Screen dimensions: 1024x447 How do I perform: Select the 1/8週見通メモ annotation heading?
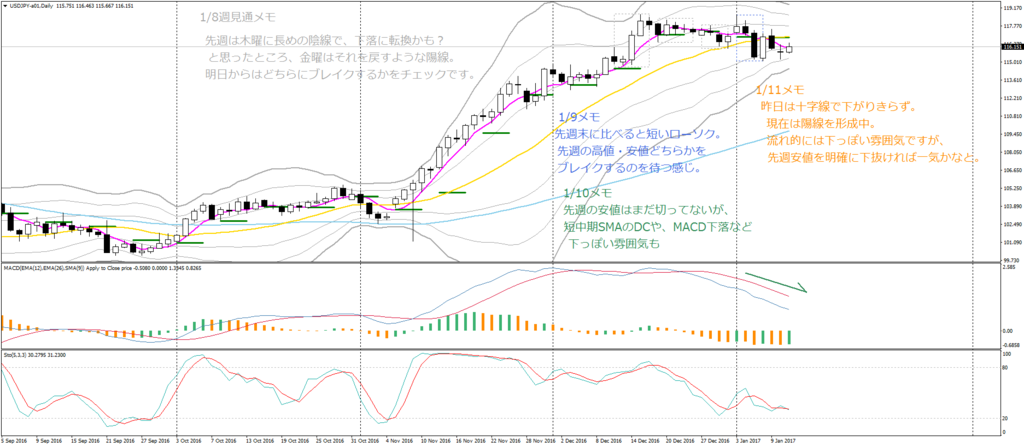(238, 18)
